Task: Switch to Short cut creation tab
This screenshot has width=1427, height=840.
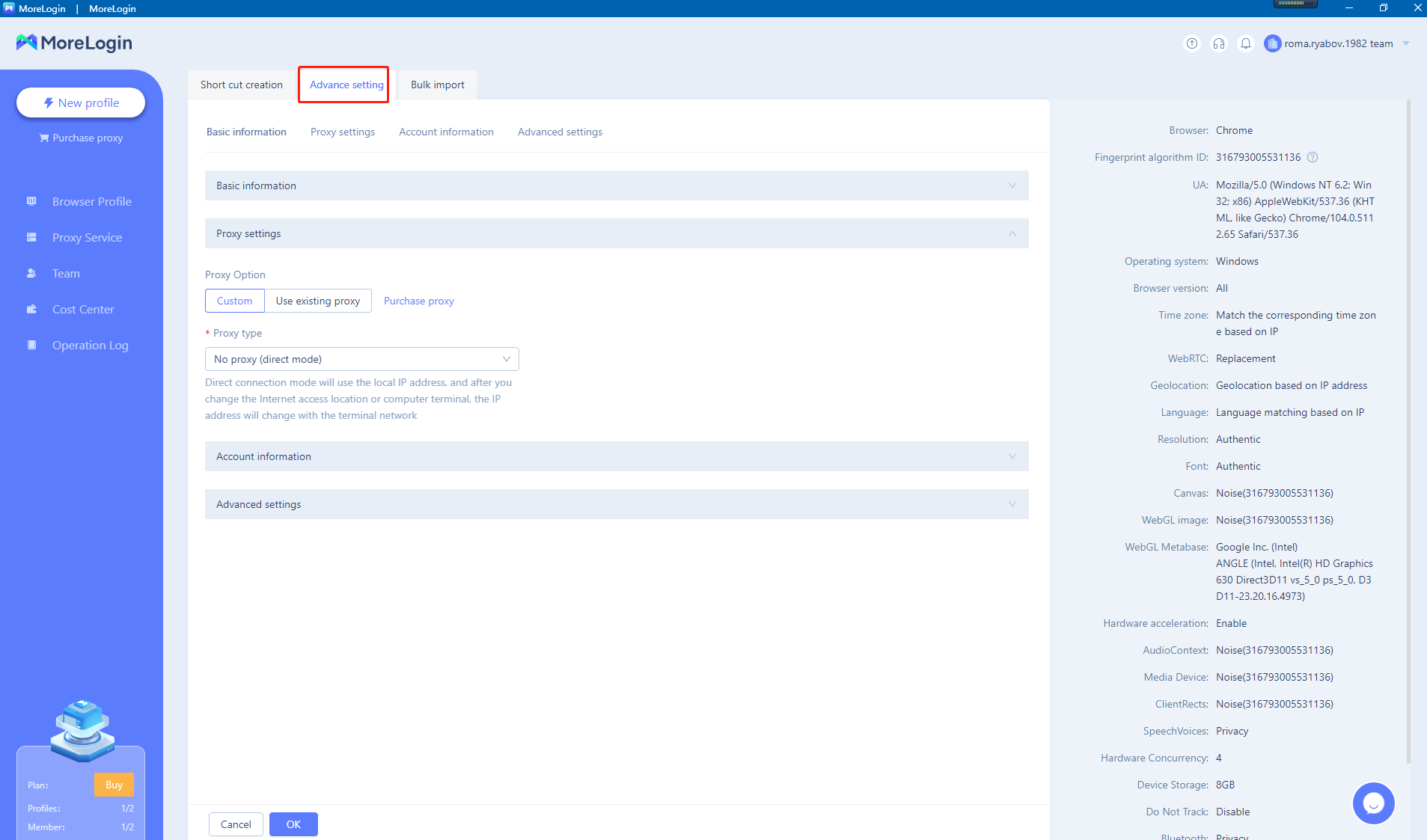Action: coord(242,85)
